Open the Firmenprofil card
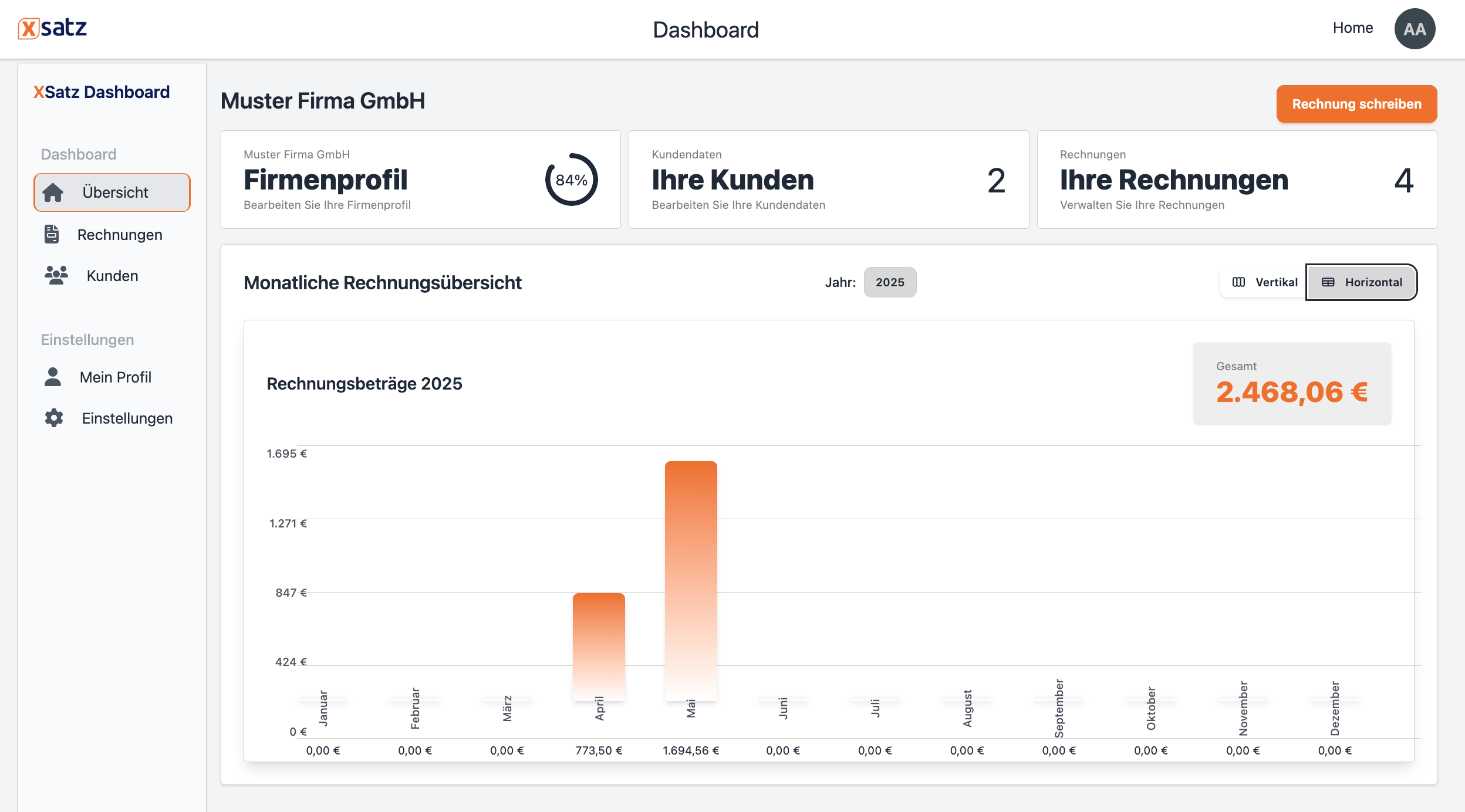This screenshot has width=1465, height=812. (420, 180)
